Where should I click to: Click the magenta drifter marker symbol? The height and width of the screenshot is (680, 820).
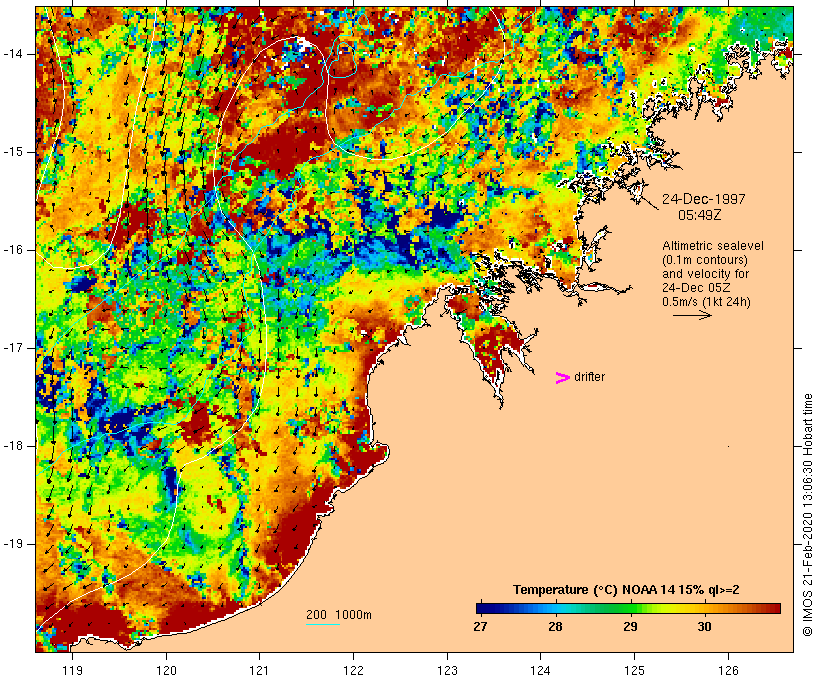(x=562, y=378)
